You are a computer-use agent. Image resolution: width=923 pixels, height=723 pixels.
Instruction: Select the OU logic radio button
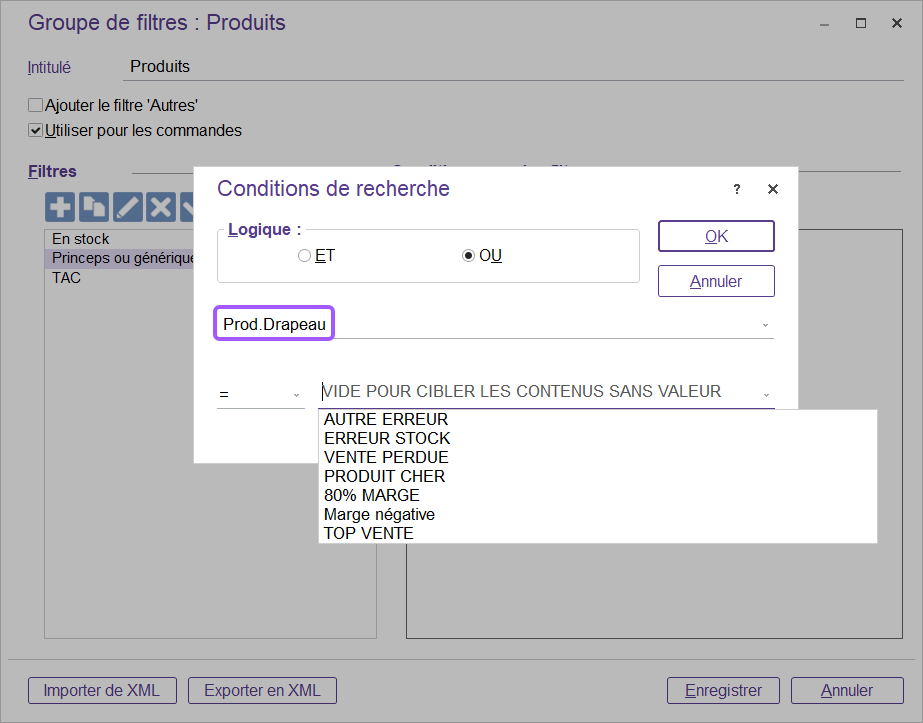468,256
